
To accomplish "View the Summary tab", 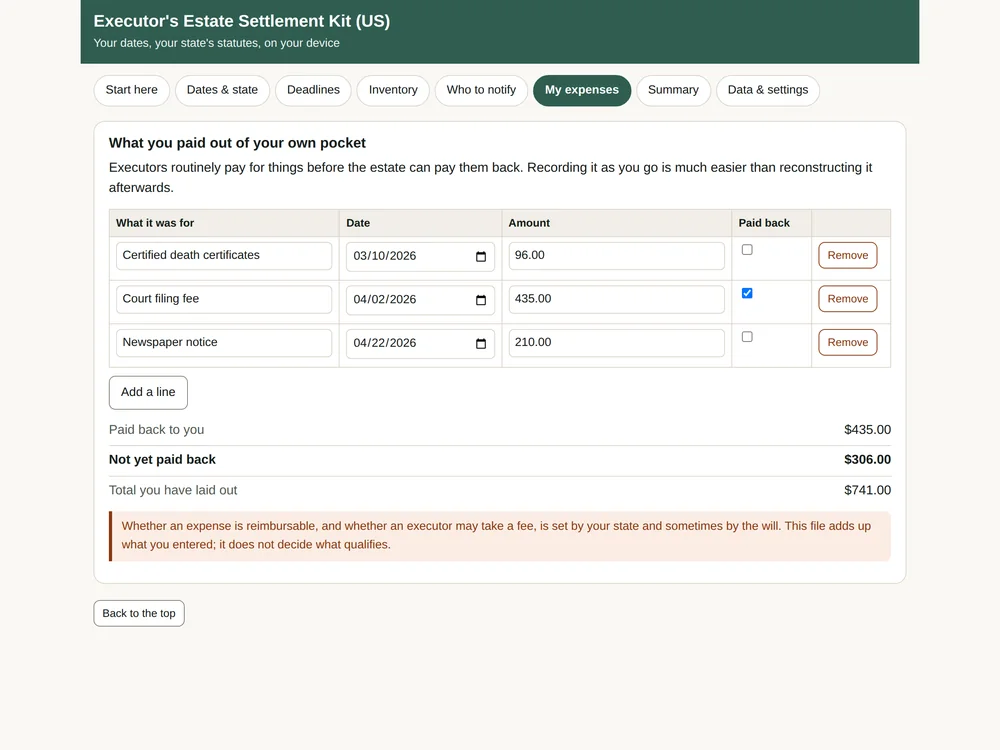I will coord(673,90).
